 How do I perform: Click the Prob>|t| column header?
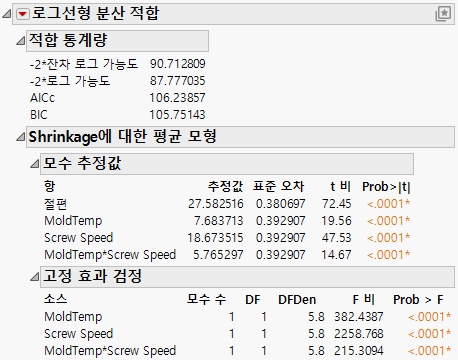click(386, 187)
